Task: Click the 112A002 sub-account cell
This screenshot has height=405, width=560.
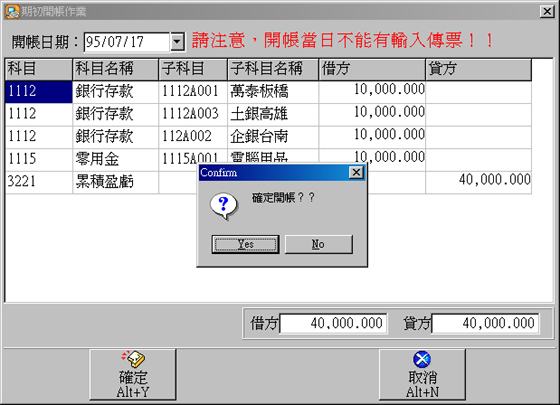Action: pyautogui.click(x=193, y=137)
